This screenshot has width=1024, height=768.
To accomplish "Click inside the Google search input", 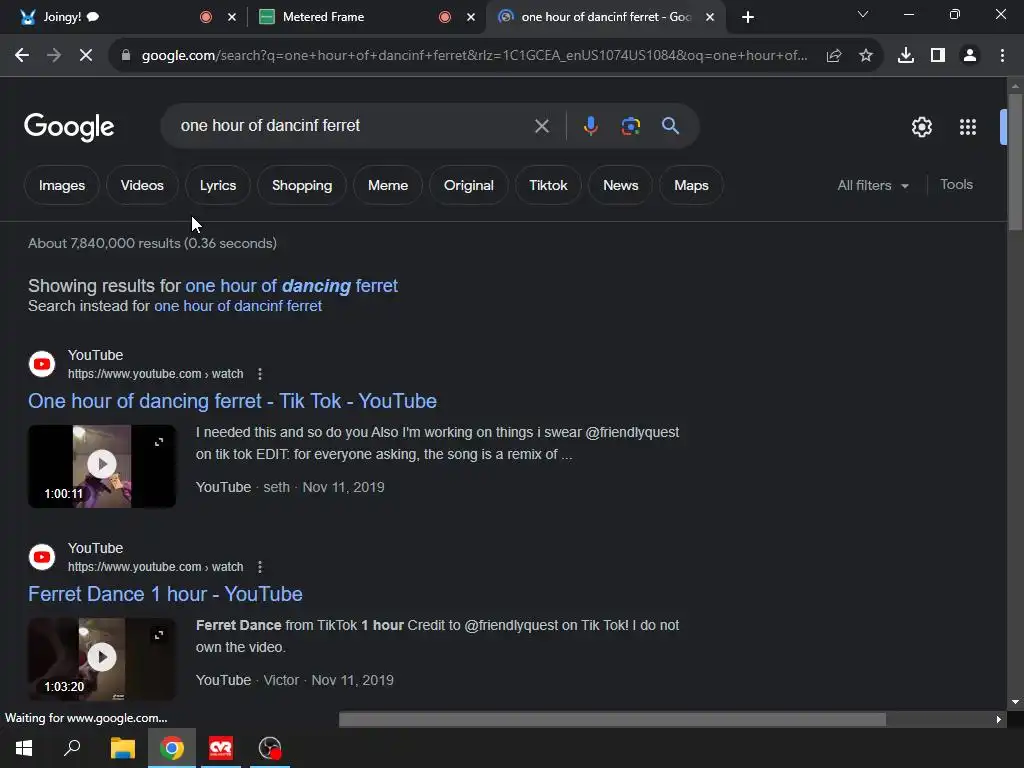I will (353, 126).
